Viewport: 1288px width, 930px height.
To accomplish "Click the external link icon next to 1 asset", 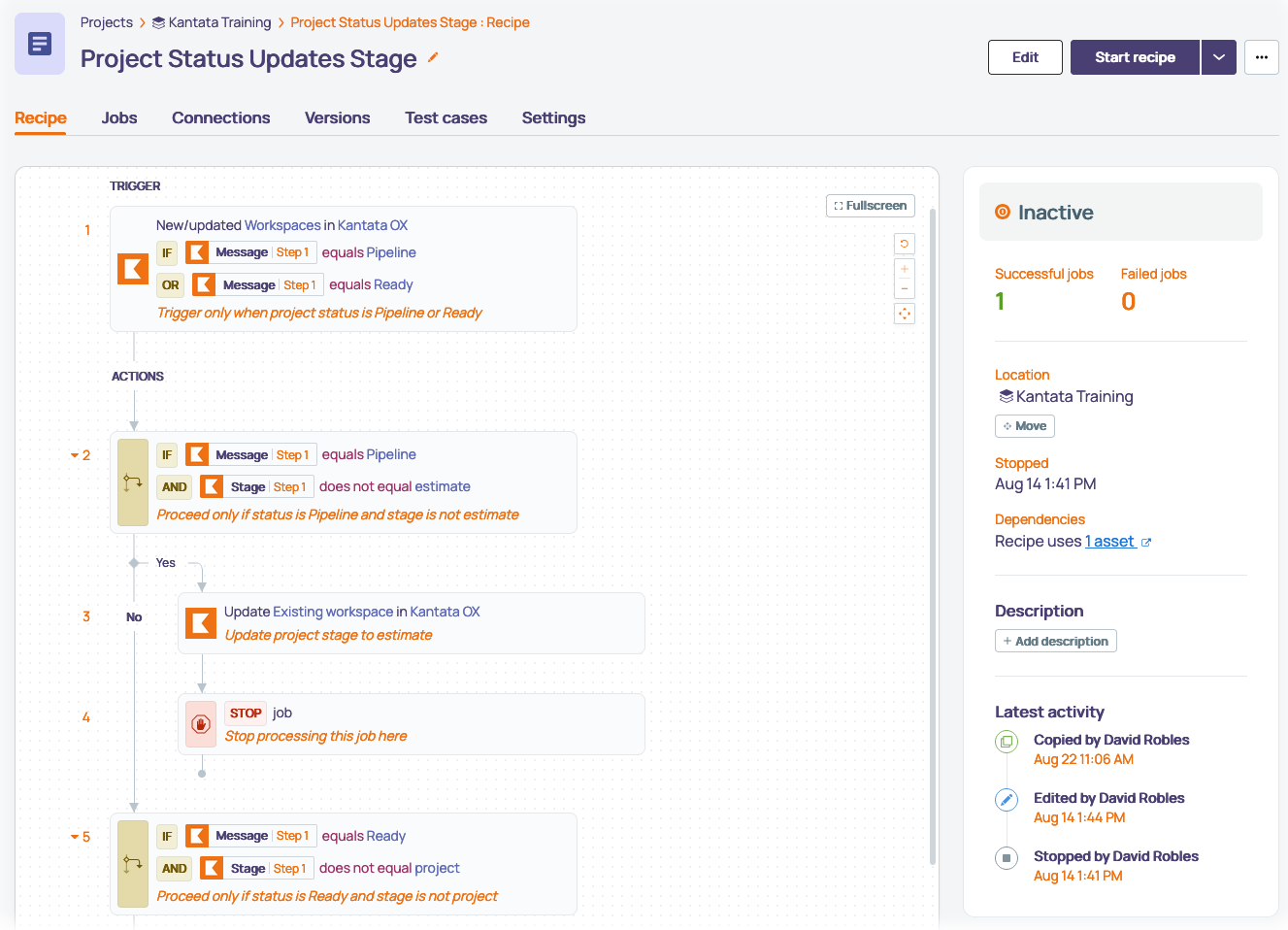I will [1146, 543].
